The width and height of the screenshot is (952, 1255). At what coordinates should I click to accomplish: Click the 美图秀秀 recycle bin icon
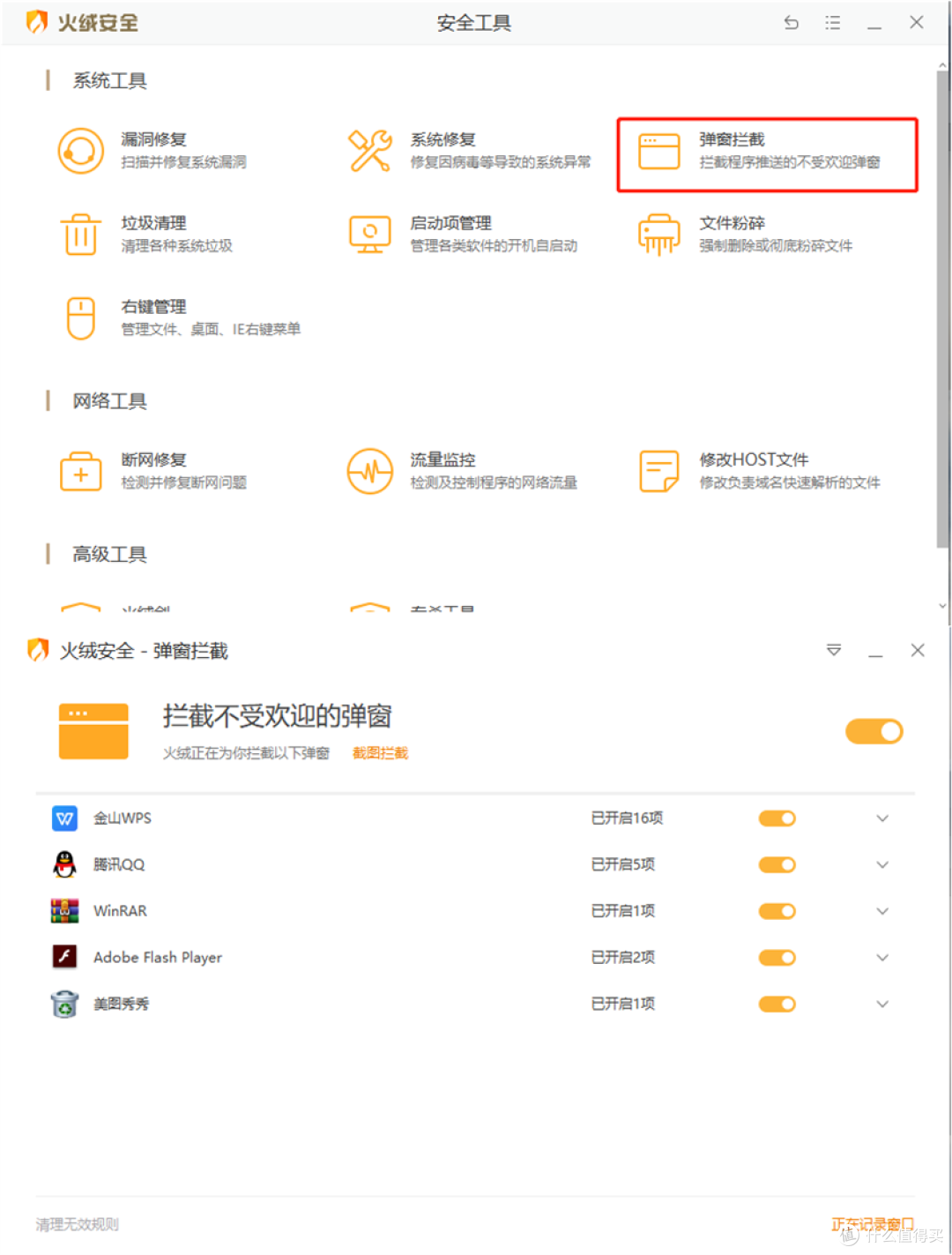click(x=65, y=1004)
